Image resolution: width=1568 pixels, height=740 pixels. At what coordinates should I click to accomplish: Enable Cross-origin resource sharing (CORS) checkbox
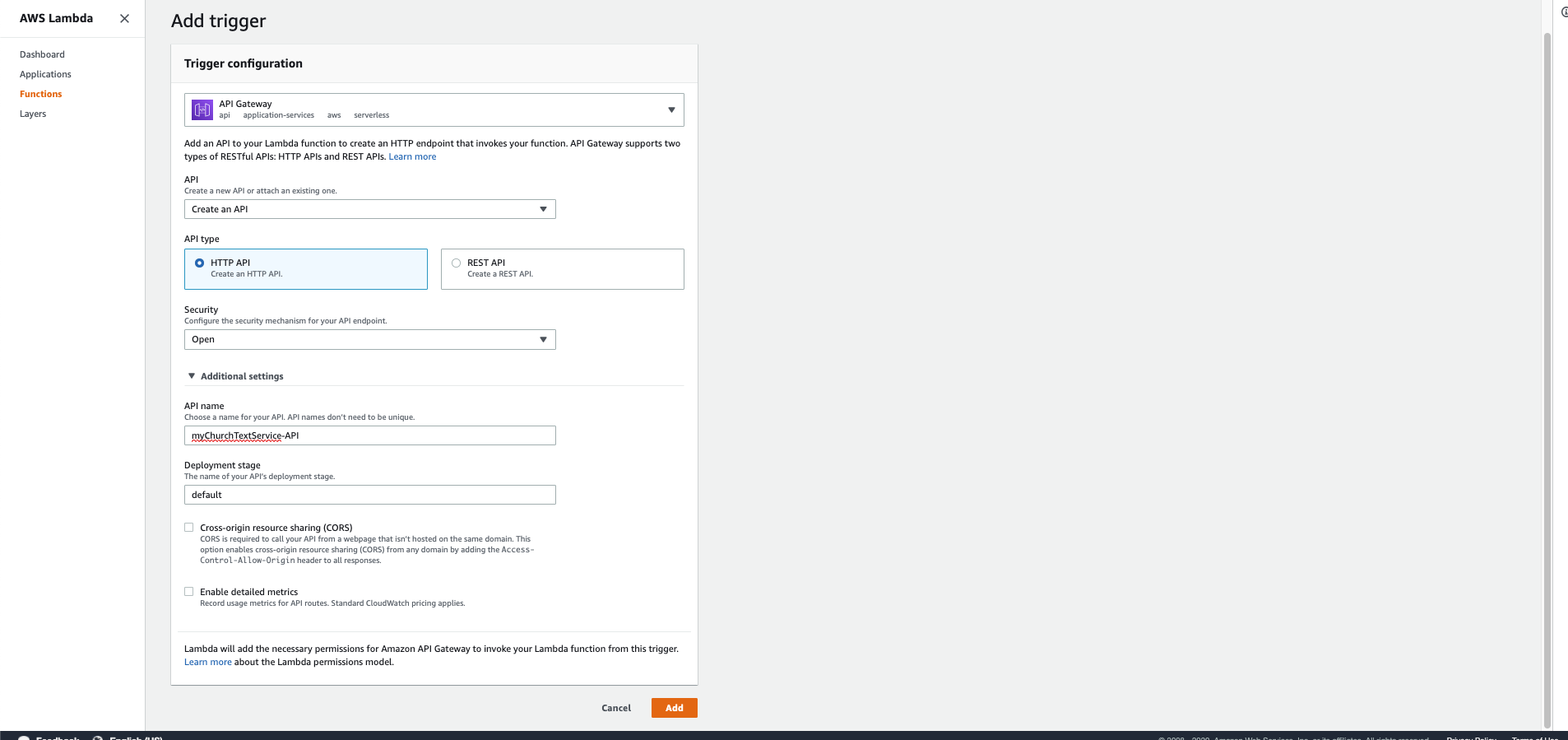click(x=189, y=528)
